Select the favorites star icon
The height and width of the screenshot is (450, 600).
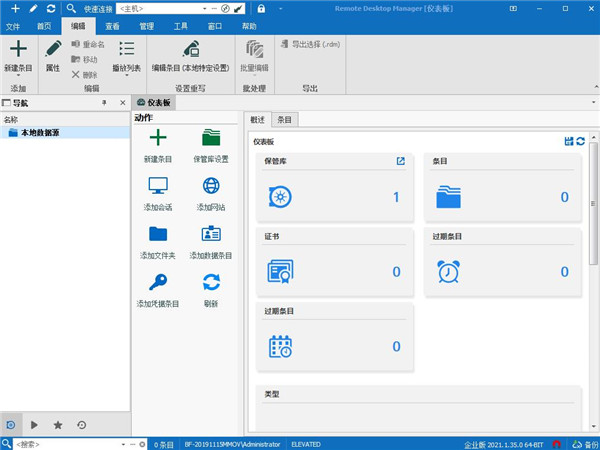point(58,425)
